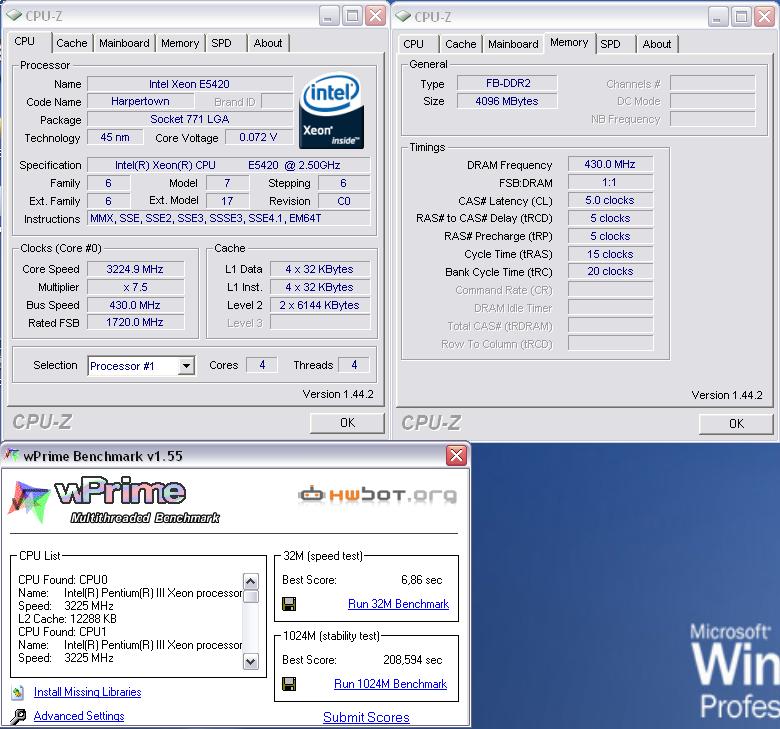Click Submit Scores link
Image resolution: width=780 pixels, height=729 pixels.
pos(366,718)
